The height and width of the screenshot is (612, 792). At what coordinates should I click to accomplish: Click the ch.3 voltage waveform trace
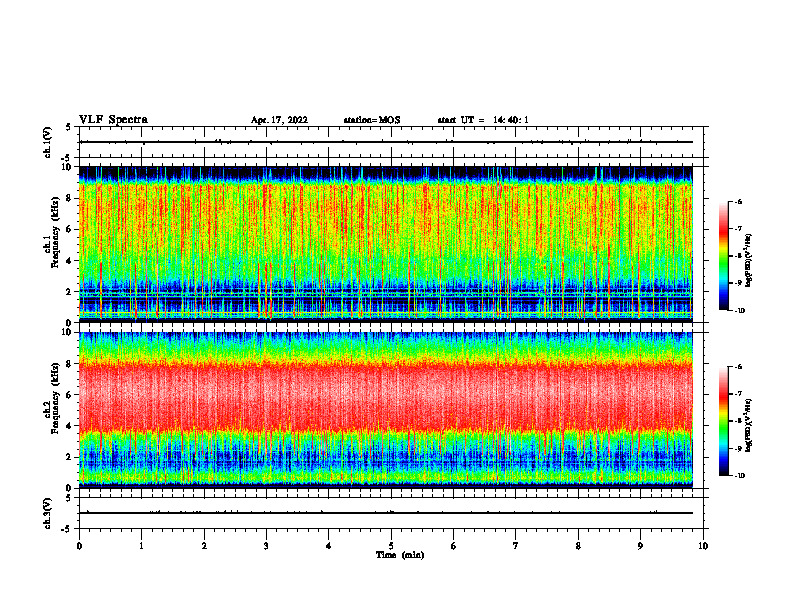[386, 513]
